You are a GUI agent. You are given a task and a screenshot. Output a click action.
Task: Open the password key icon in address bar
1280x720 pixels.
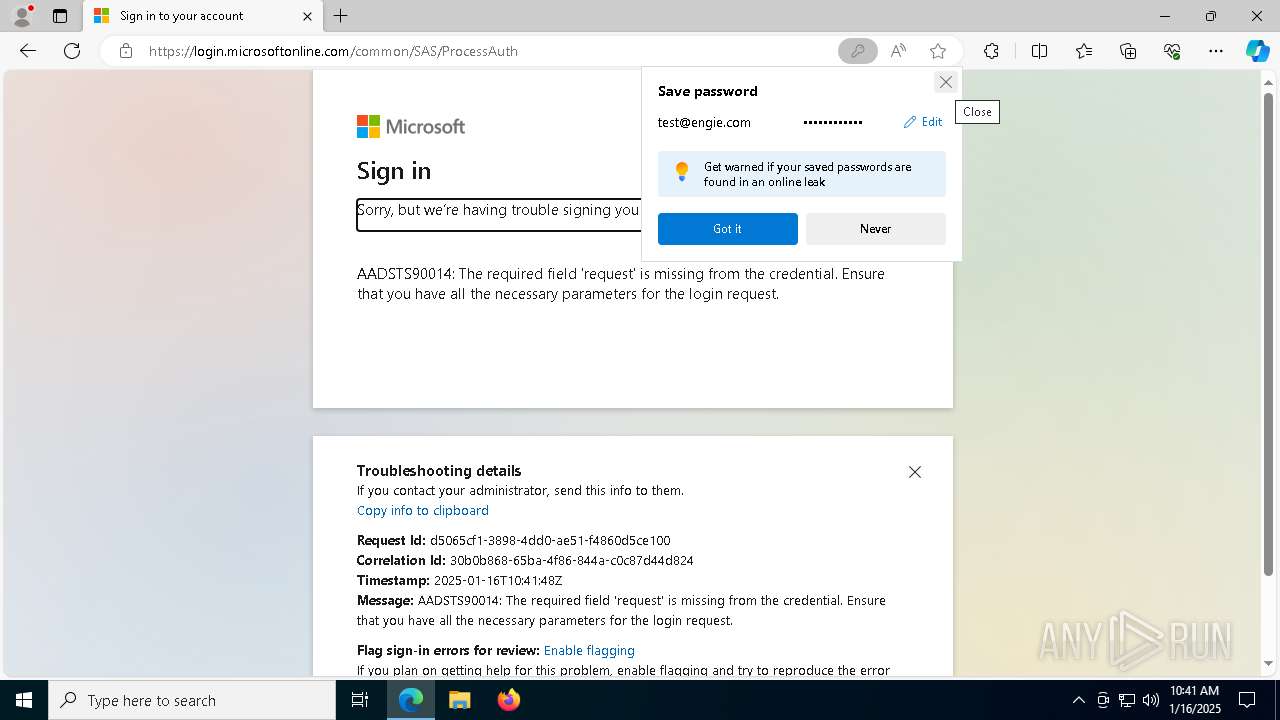point(857,51)
